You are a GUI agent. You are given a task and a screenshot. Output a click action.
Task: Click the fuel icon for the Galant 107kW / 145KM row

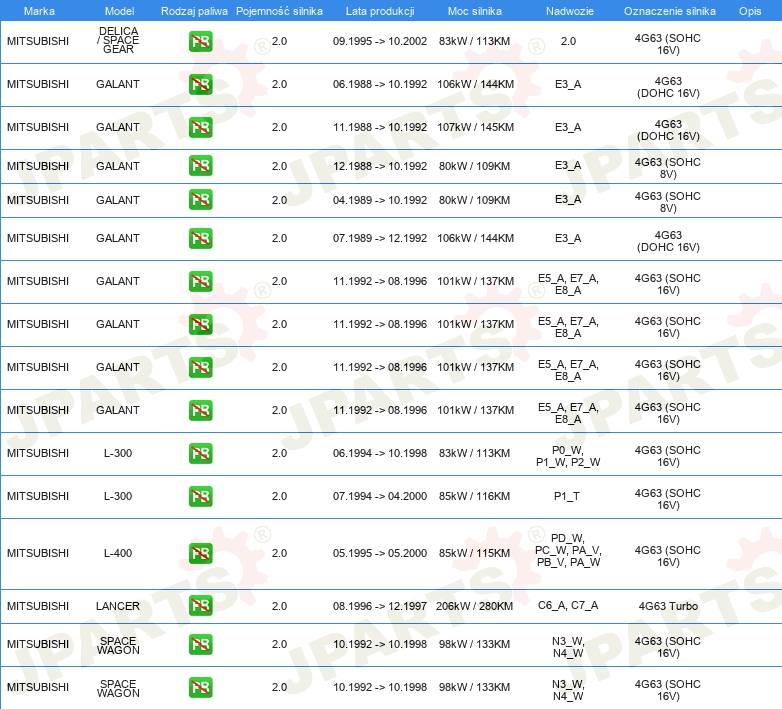(200, 127)
